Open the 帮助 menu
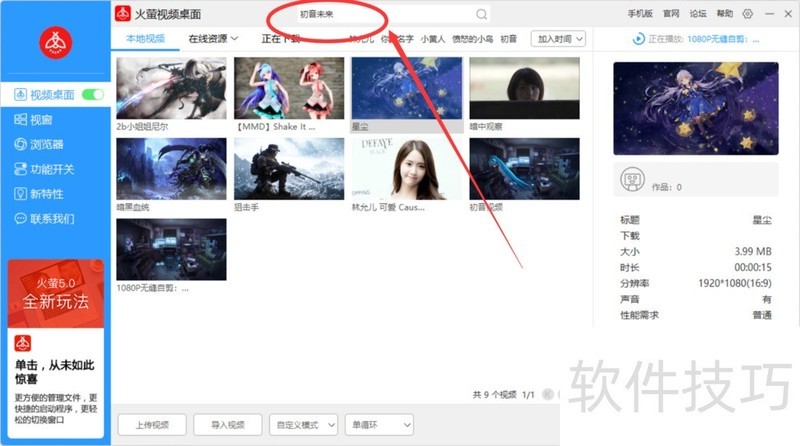This screenshot has height=446, width=800. click(x=725, y=14)
